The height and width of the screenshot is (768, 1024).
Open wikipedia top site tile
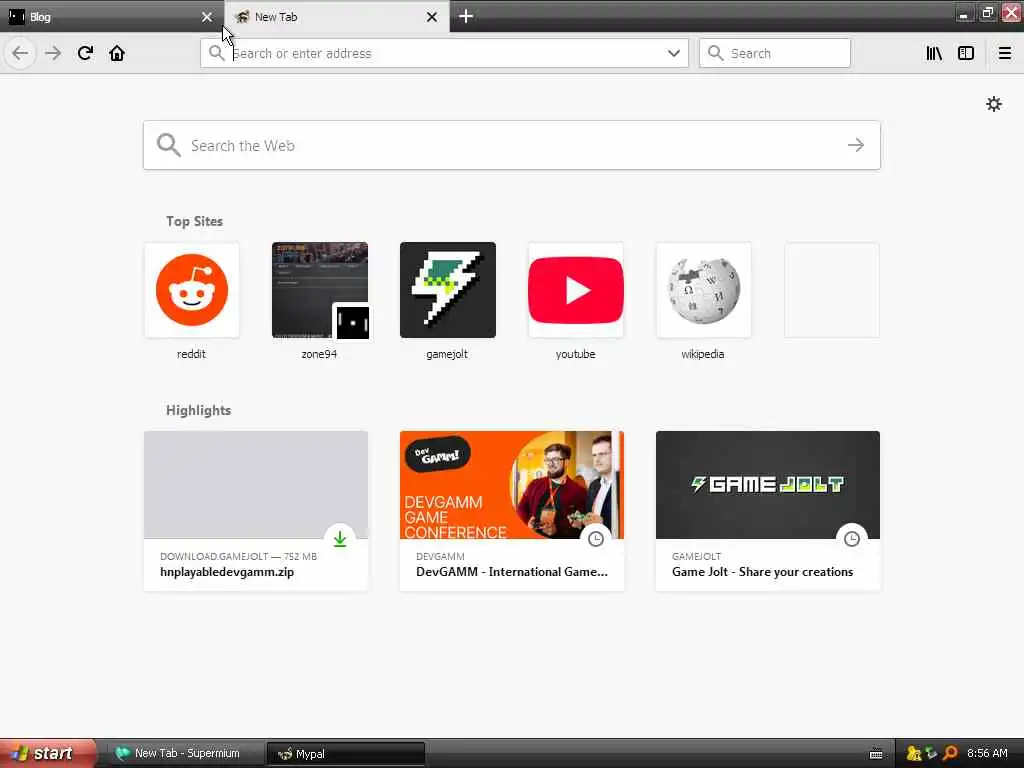pyautogui.click(x=704, y=290)
